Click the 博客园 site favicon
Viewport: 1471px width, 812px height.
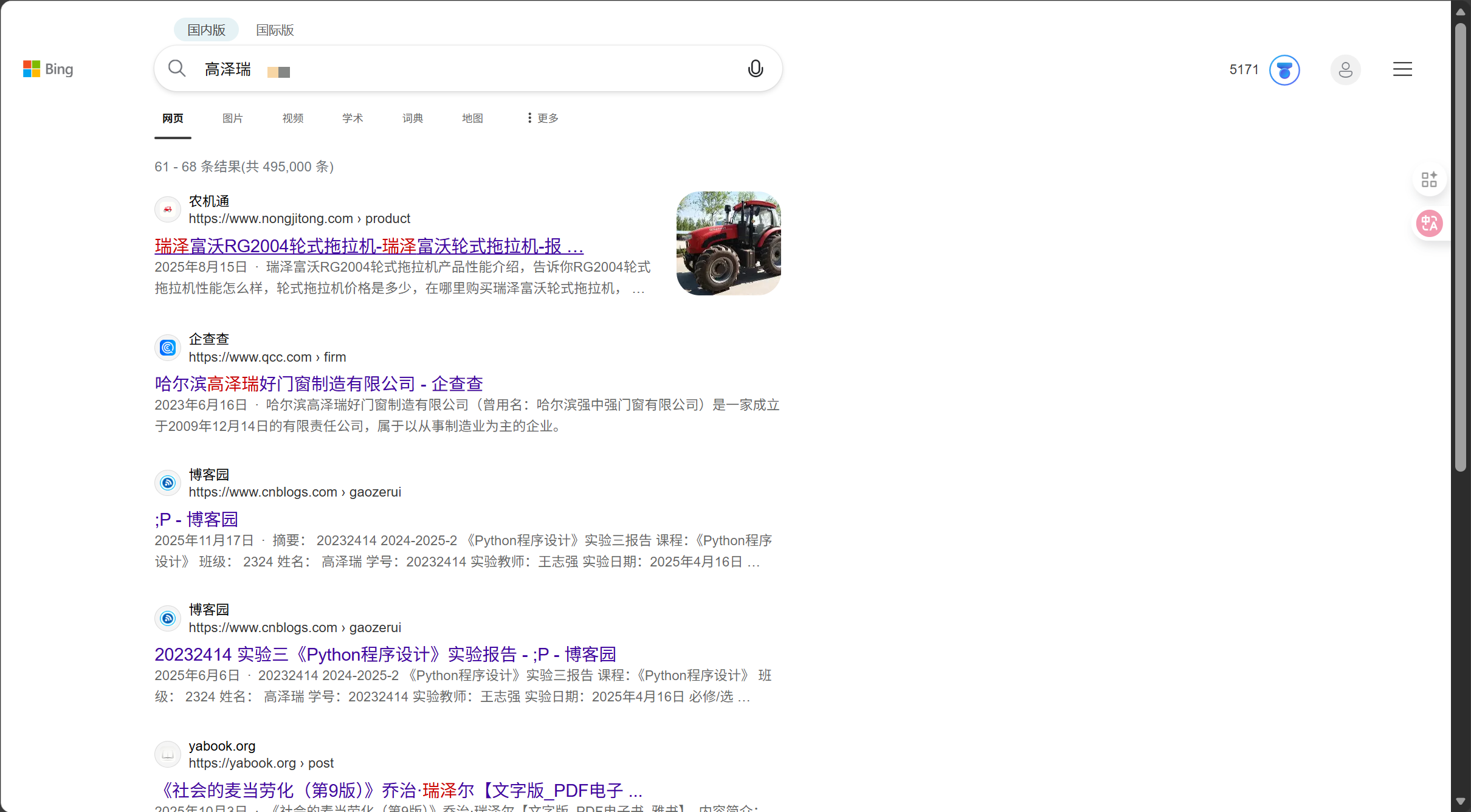[167, 482]
